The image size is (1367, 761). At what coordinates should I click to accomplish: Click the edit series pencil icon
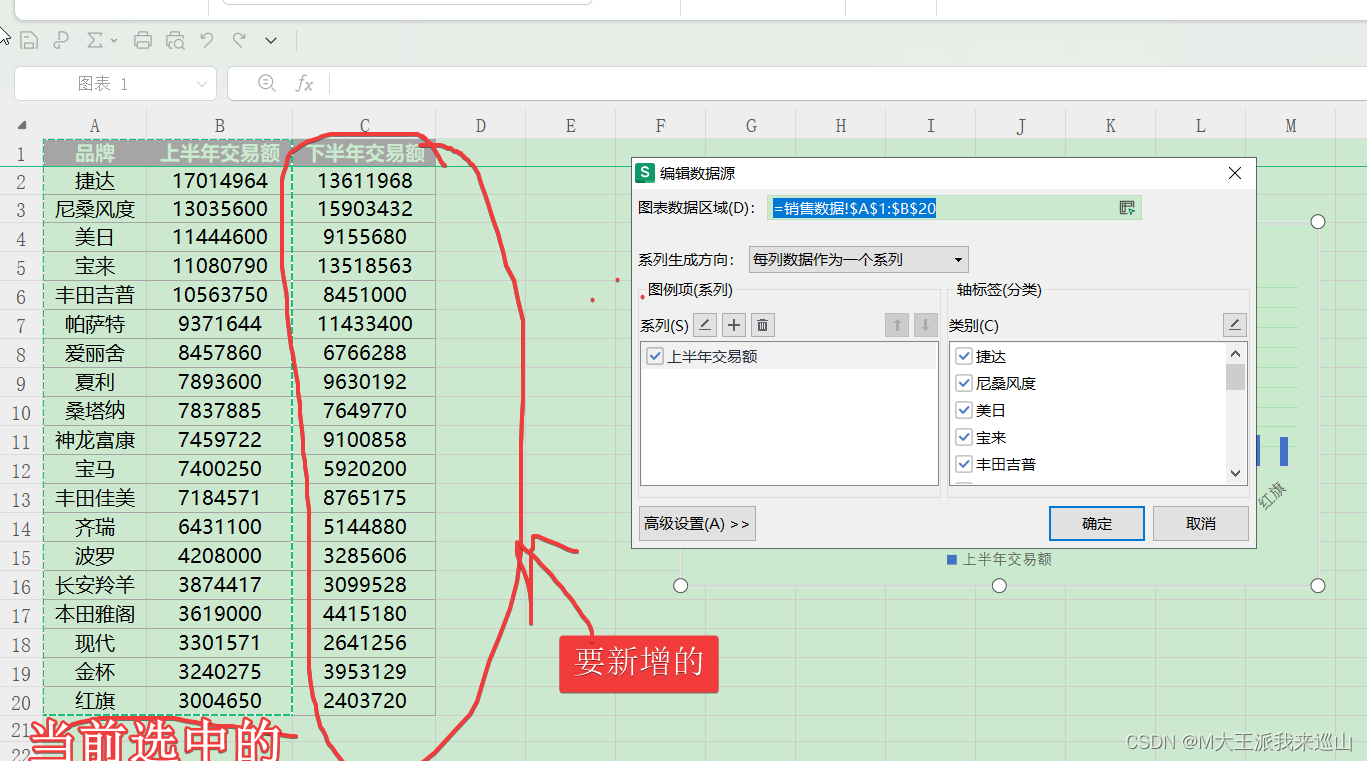706,325
